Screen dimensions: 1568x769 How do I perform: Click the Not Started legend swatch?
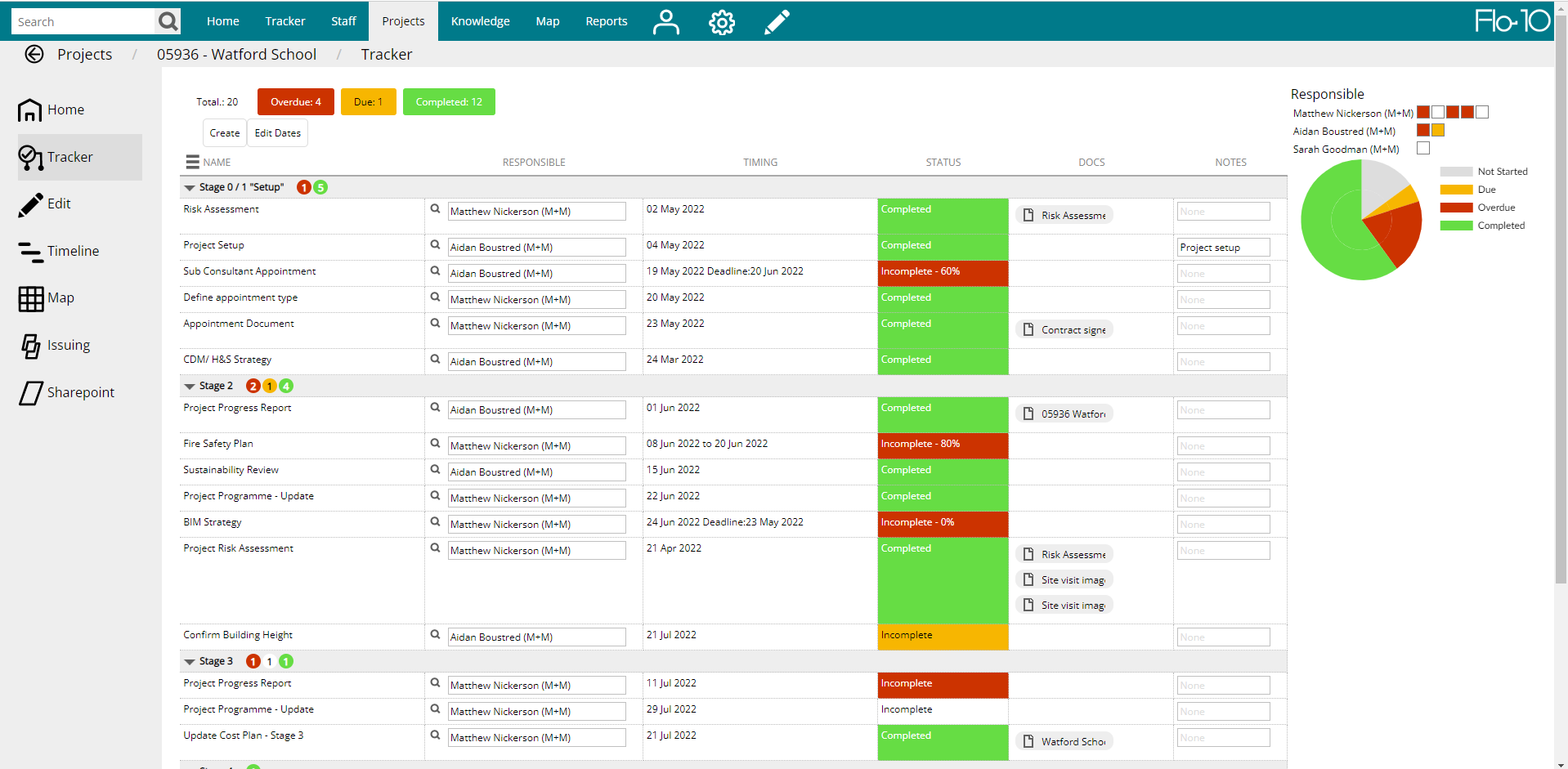(x=1456, y=172)
